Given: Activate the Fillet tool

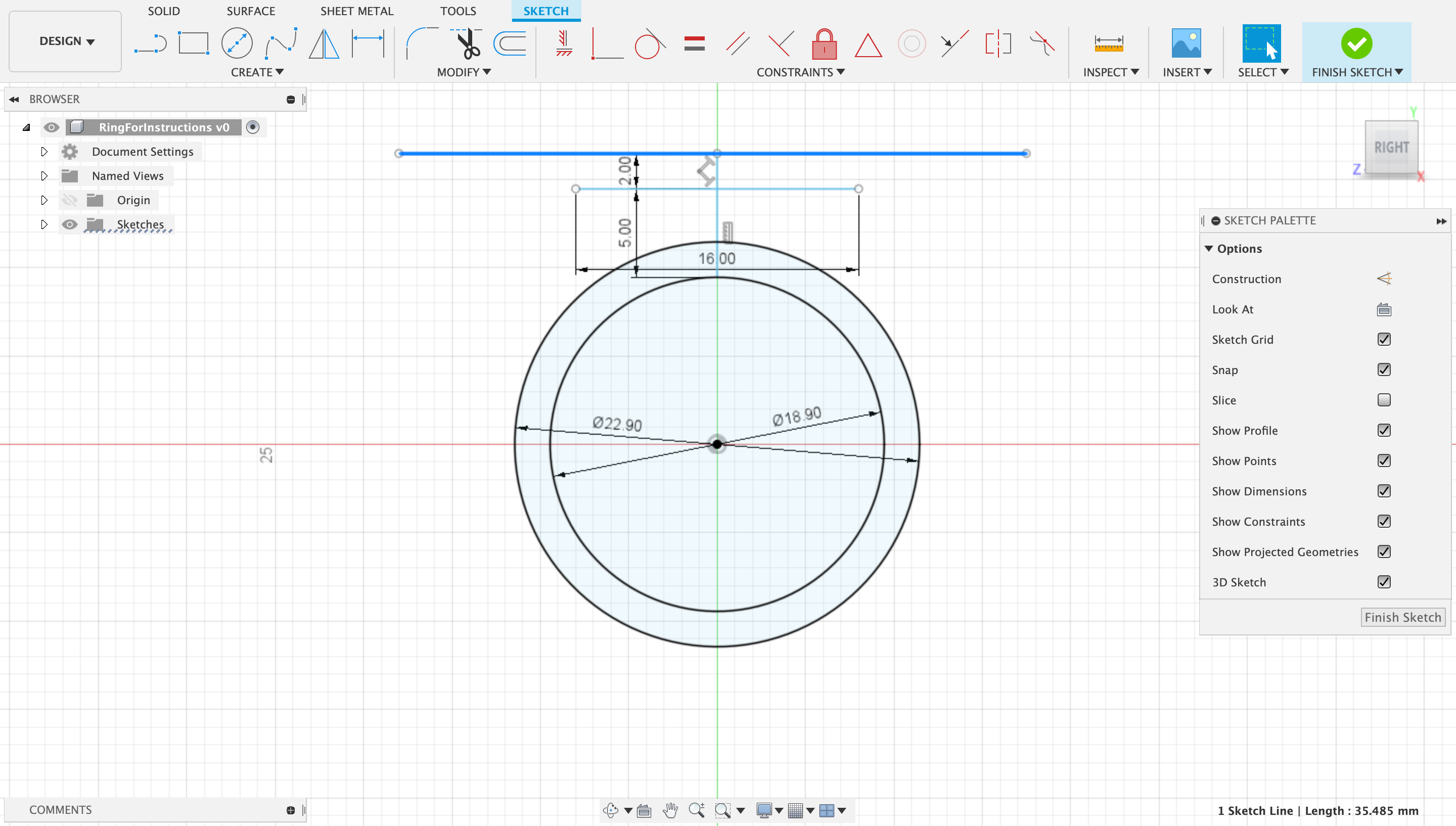Looking at the screenshot, I should [421, 43].
